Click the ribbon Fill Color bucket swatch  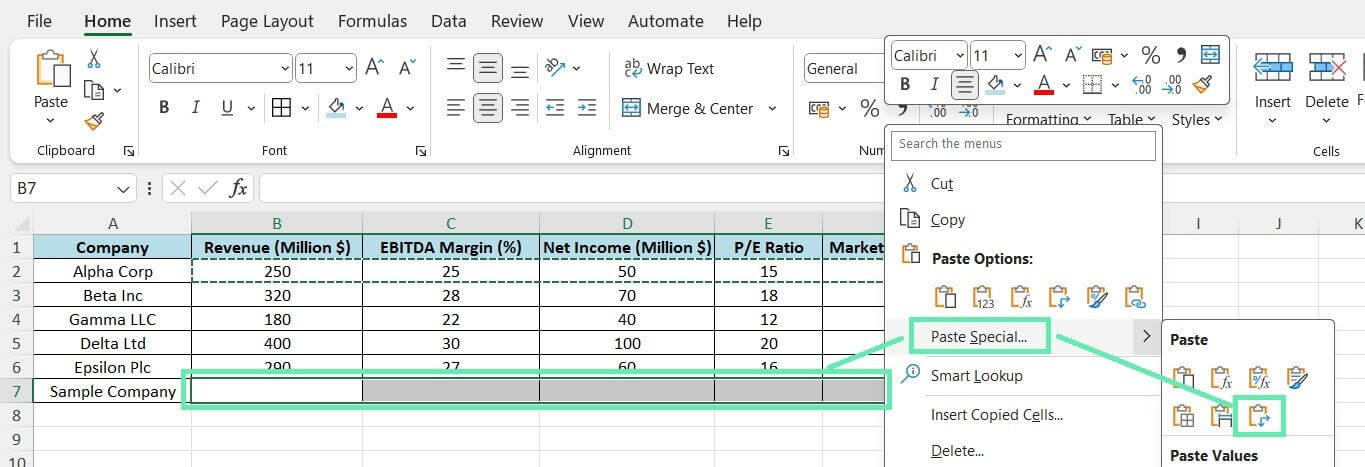click(x=337, y=108)
